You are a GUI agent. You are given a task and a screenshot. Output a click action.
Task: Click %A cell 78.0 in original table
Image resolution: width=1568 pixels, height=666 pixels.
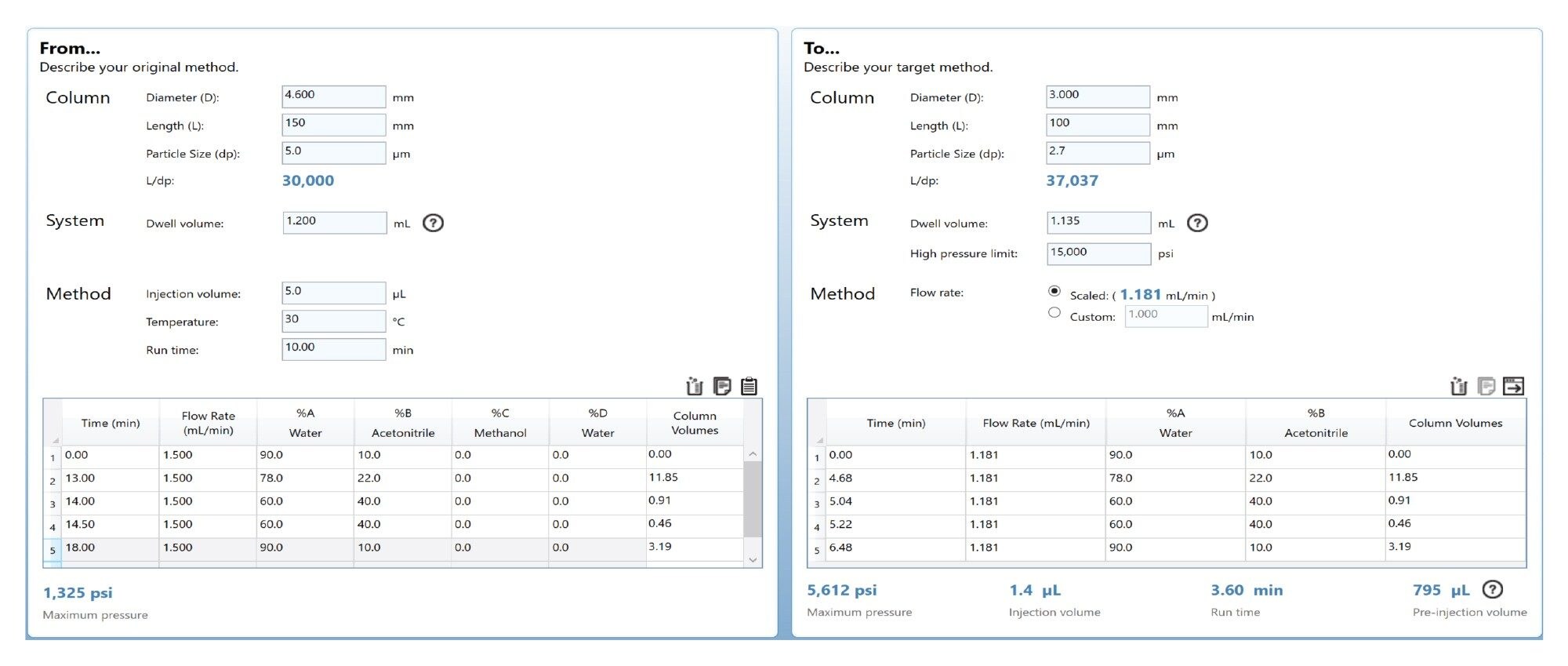tap(306, 480)
